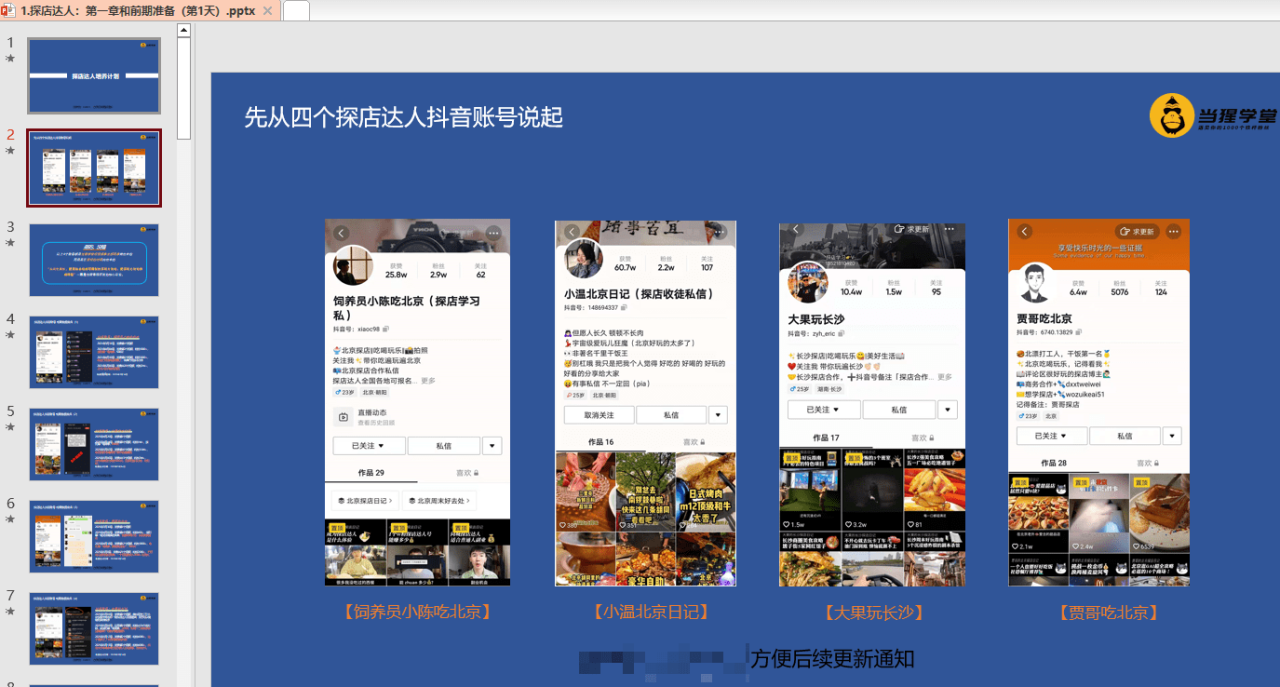This screenshot has width=1280, height=687.
Task: Switch to the 喜欢 tab in 小温北京日记
Action: click(693, 442)
